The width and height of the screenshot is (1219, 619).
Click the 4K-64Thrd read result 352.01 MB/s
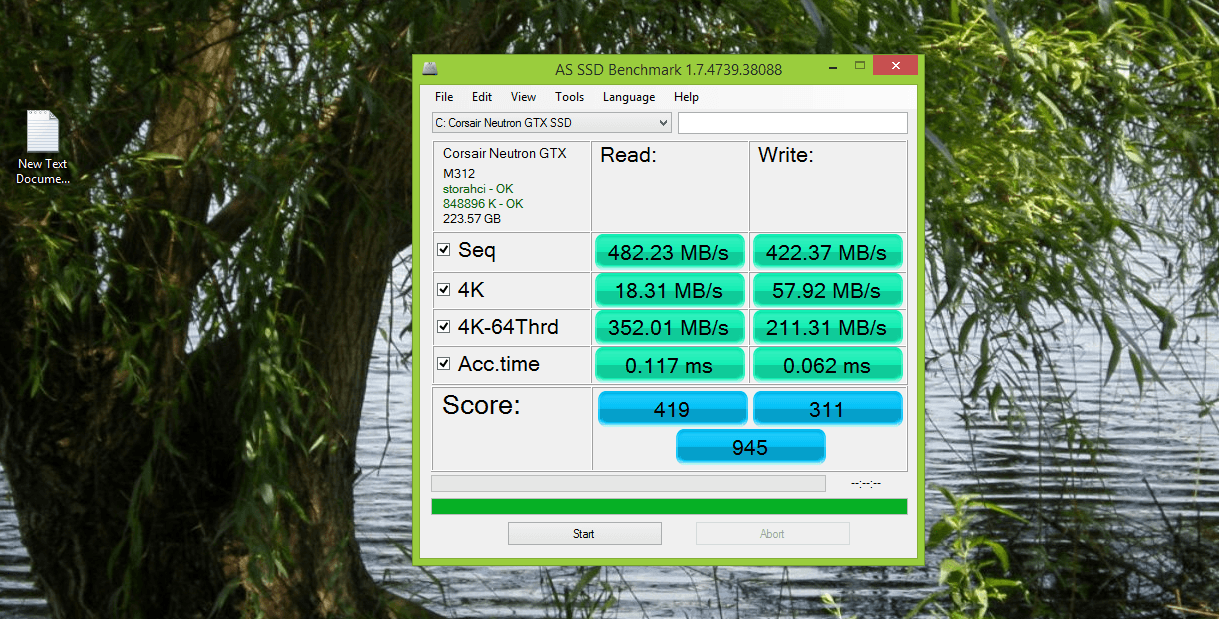(x=670, y=327)
